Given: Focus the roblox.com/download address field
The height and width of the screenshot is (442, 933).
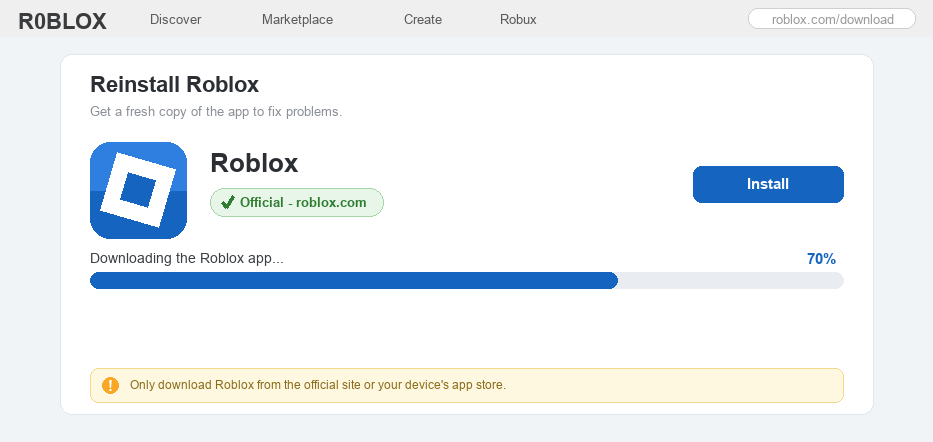Looking at the screenshot, I should [832, 19].
